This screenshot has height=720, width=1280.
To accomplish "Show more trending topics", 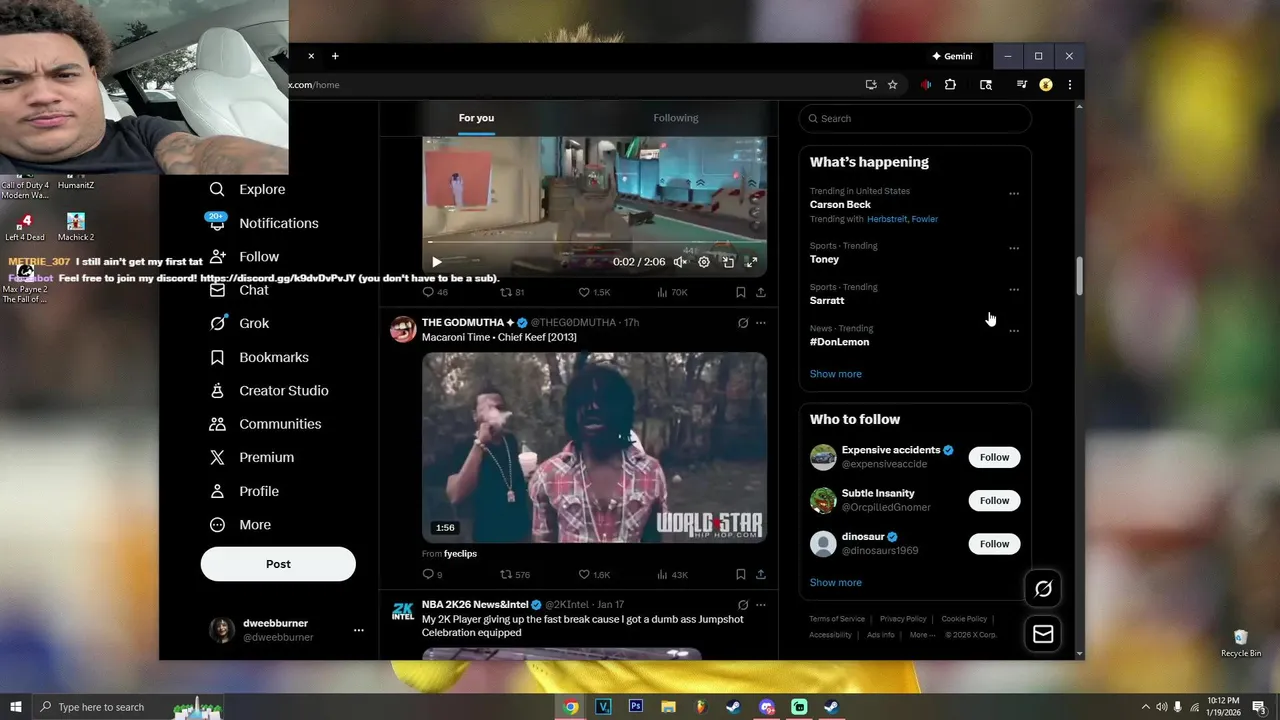I will (835, 374).
